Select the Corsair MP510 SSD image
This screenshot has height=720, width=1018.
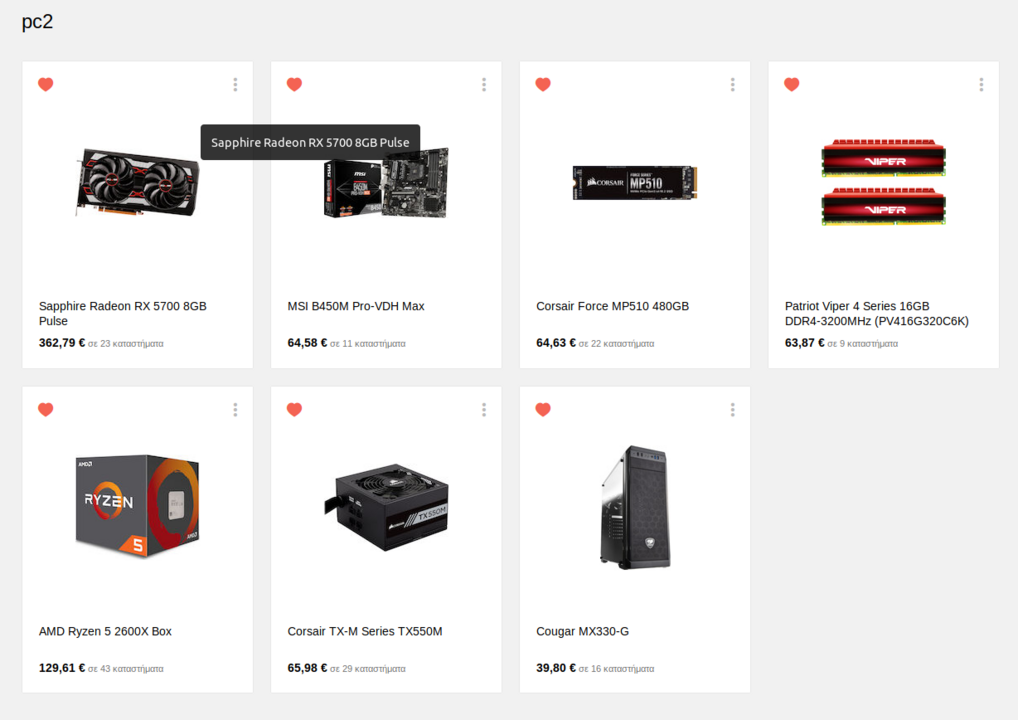(635, 182)
